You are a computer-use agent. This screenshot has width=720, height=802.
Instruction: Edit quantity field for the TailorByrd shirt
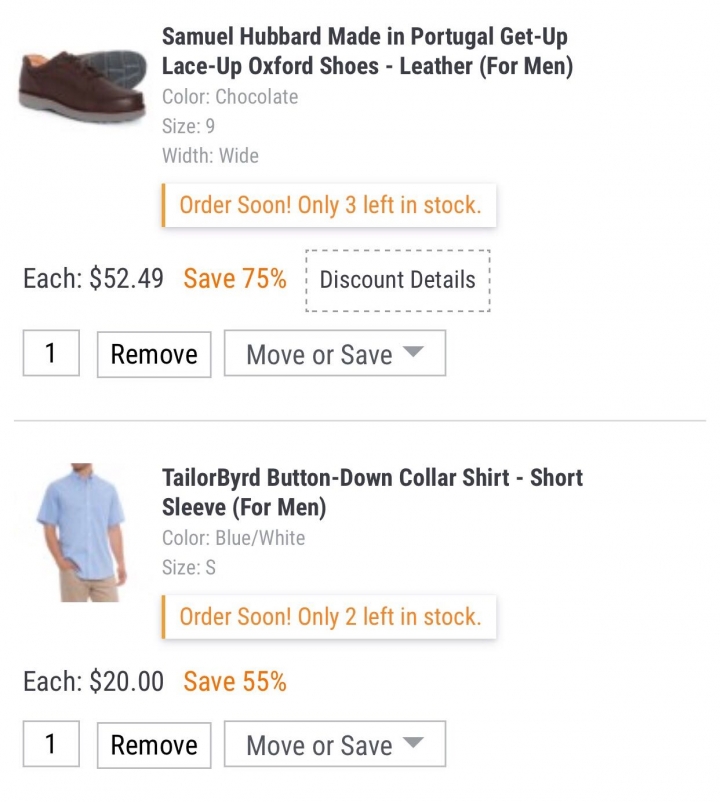[51, 744]
